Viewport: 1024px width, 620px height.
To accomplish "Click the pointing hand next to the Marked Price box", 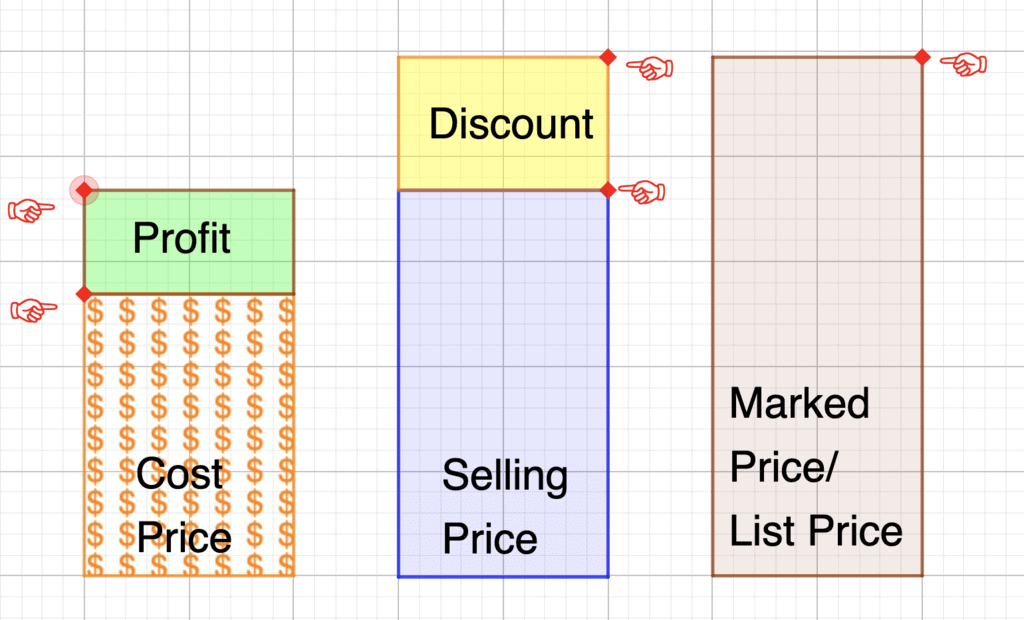I will coord(963,65).
